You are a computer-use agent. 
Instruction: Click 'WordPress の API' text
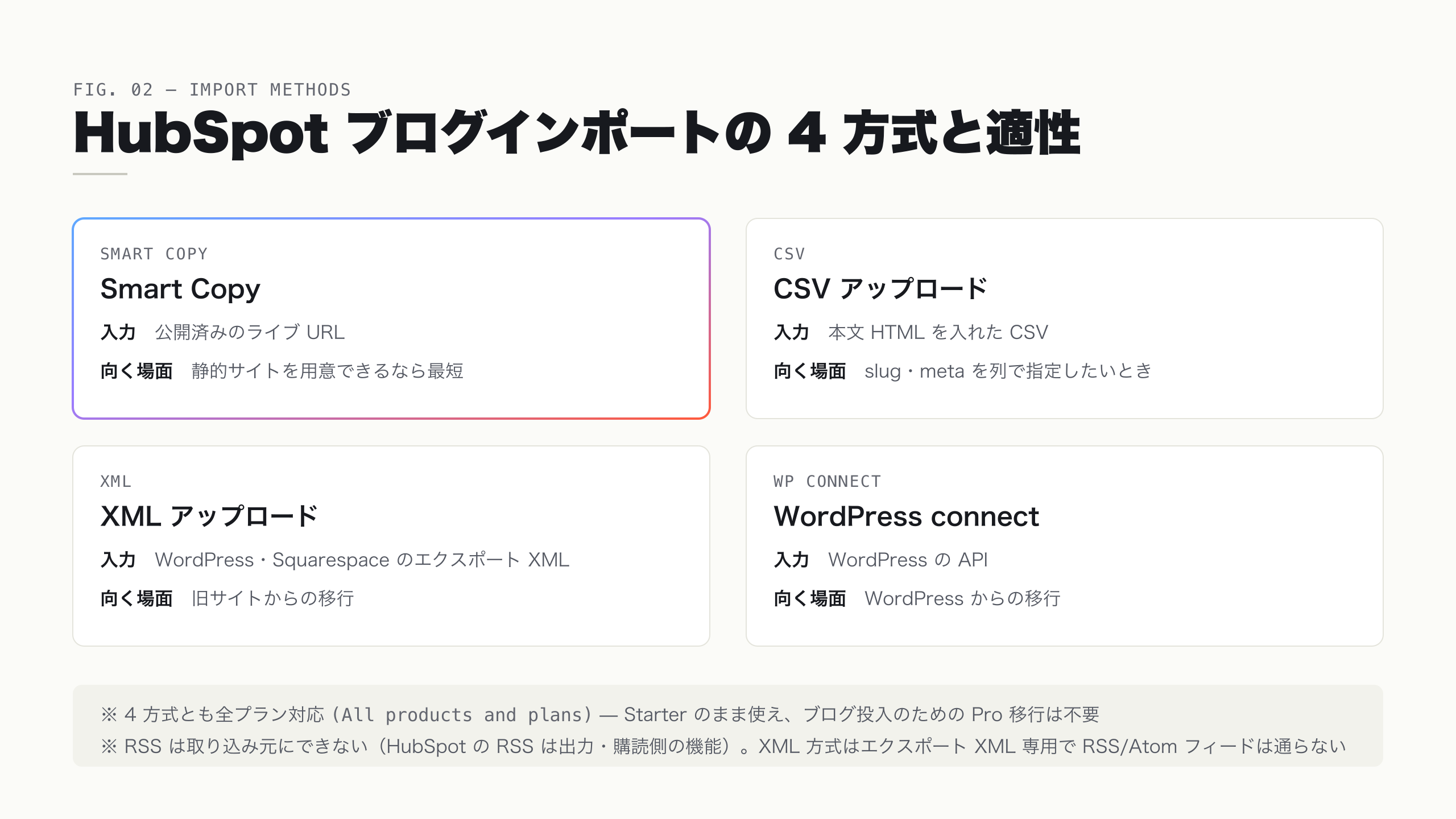pyautogui.click(x=908, y=560)
